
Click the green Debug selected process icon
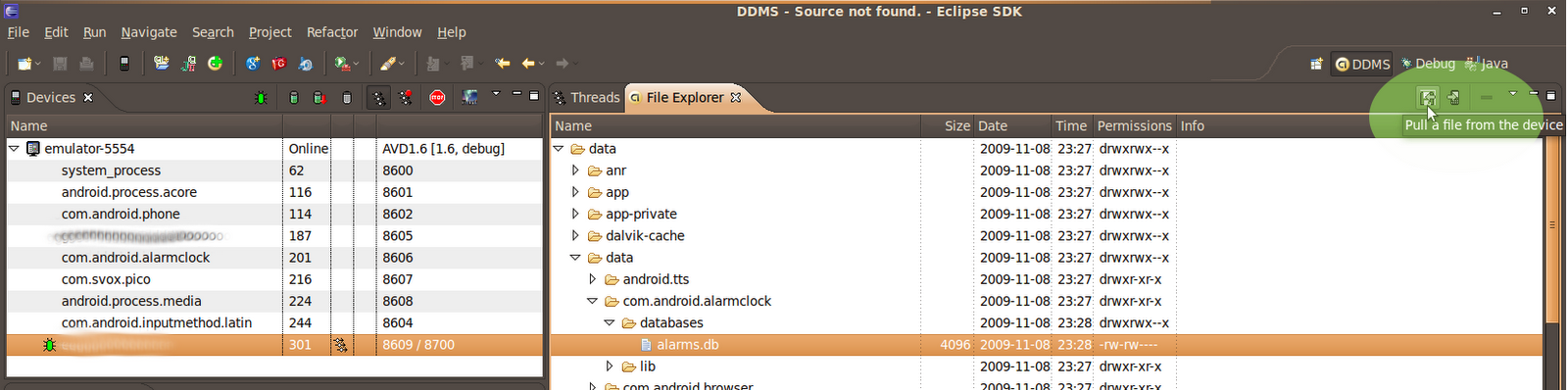tap(261, 97)
